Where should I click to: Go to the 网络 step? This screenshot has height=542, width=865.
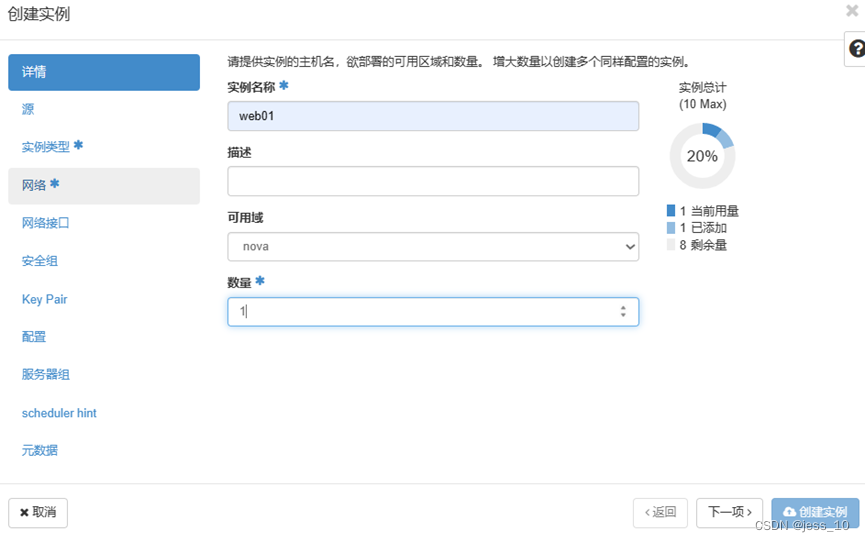pos(104,186)
